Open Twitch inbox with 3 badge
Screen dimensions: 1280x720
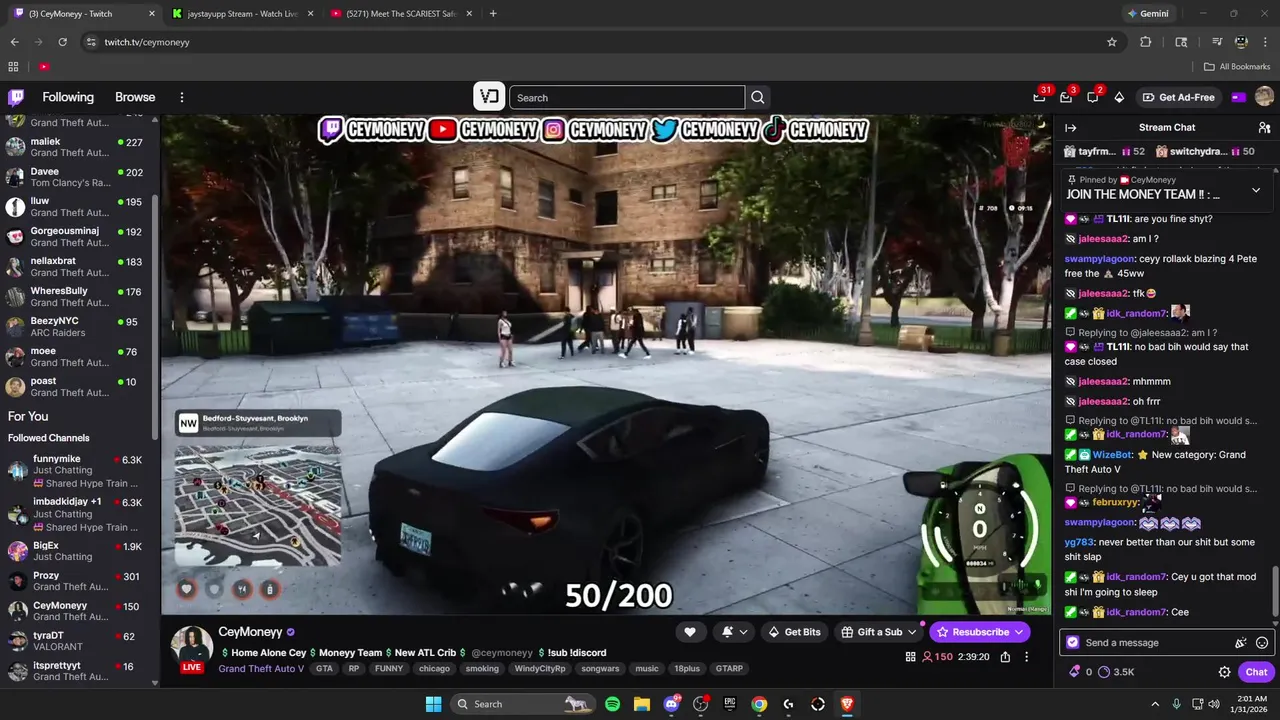[x=1066, y=97]
